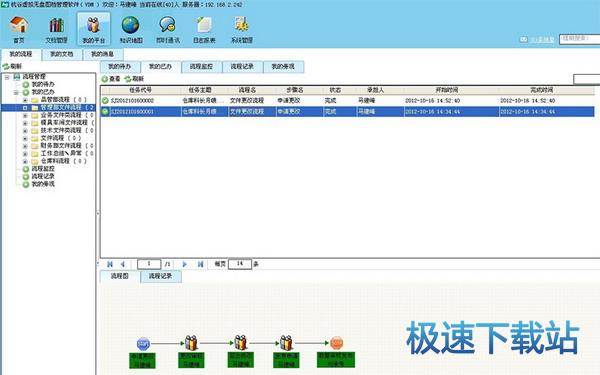Collapse the 我的已办 tree node
The width and height of the screenshot is (600, 375).
coord(16,92)
